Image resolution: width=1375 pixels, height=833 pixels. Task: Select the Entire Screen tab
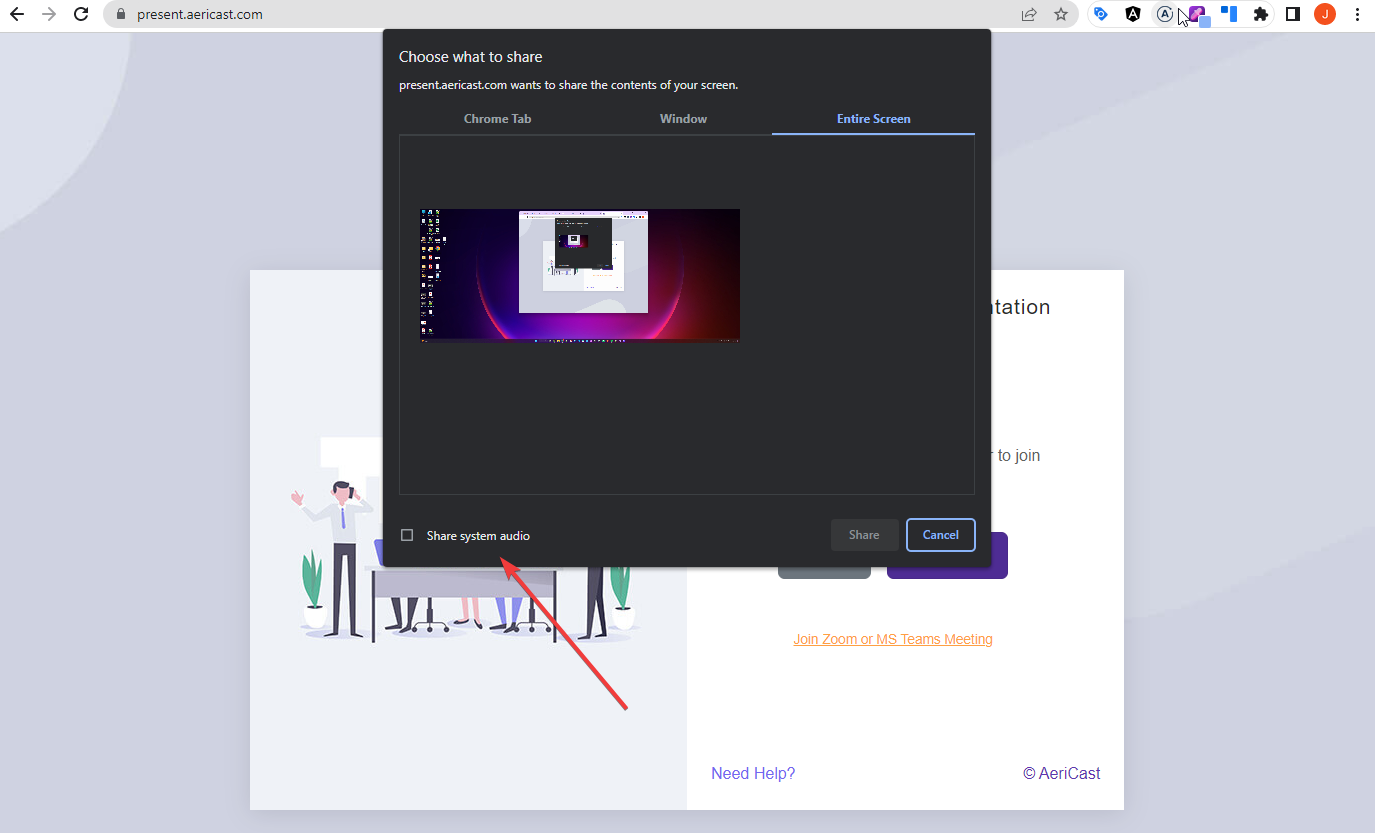pyautogui.click(x=872, y=118)
